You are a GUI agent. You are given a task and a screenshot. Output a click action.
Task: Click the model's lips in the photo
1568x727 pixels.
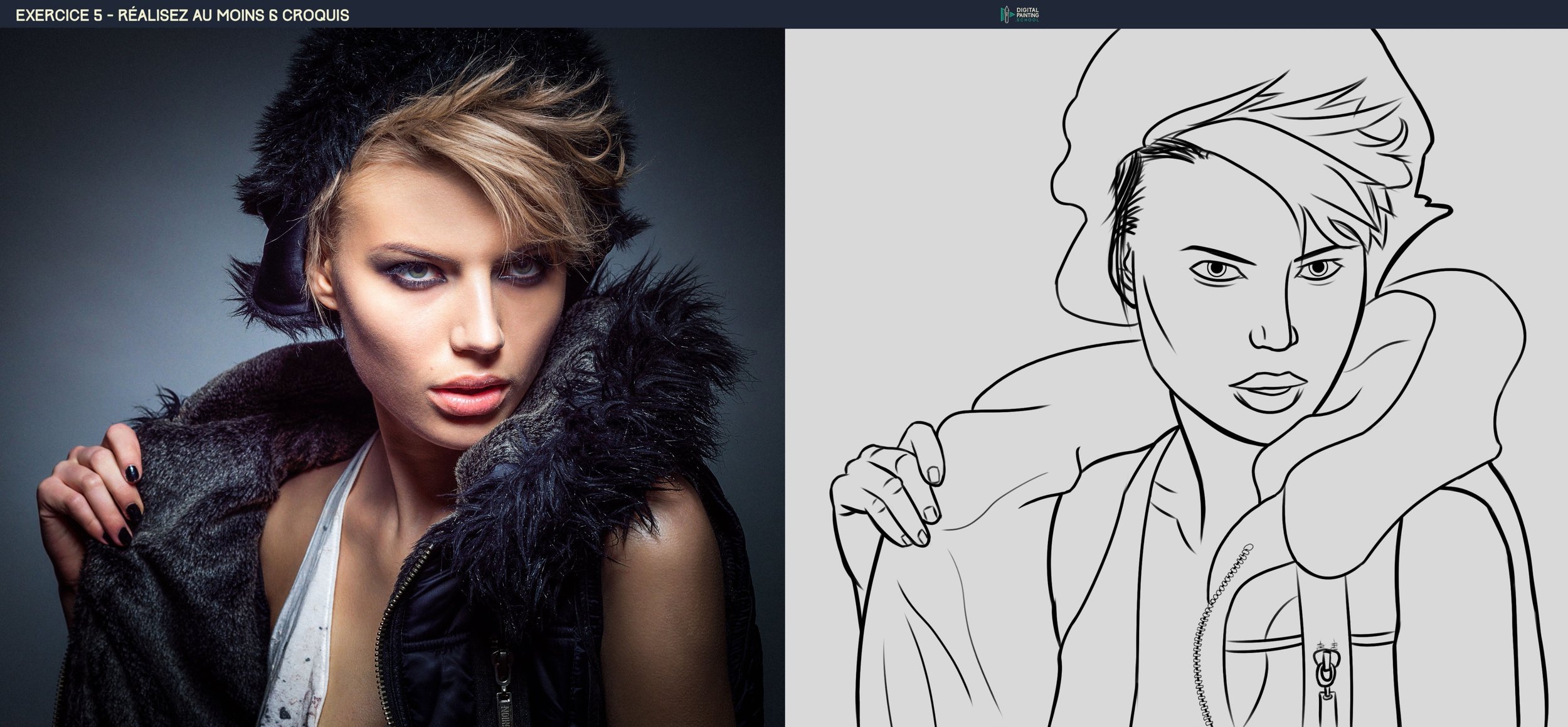pos(469,391)
